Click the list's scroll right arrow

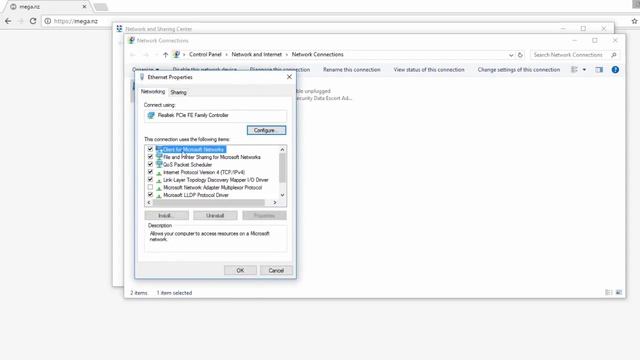pos(275,202)
